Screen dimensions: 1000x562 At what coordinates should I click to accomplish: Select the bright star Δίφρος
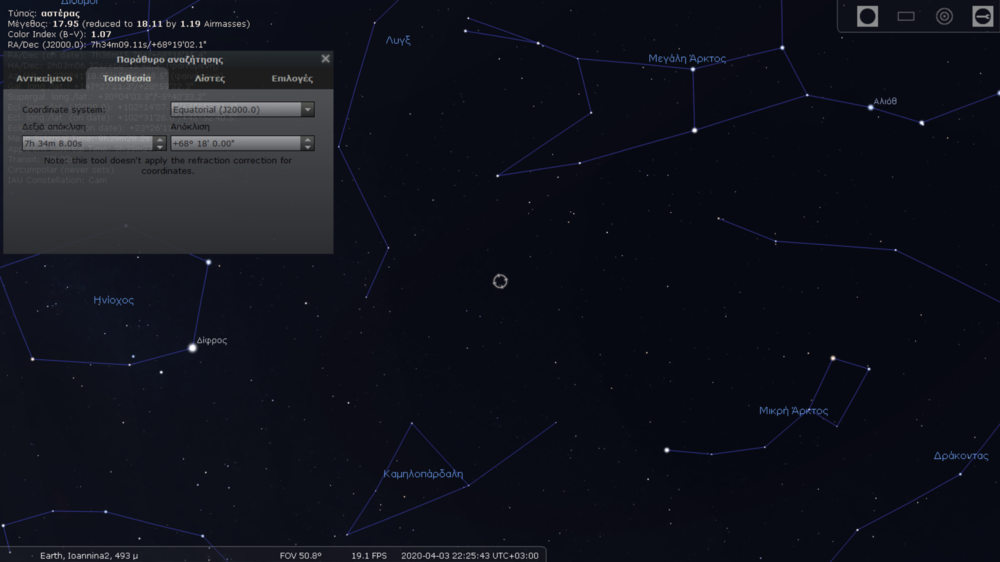[x=193, y=348]
